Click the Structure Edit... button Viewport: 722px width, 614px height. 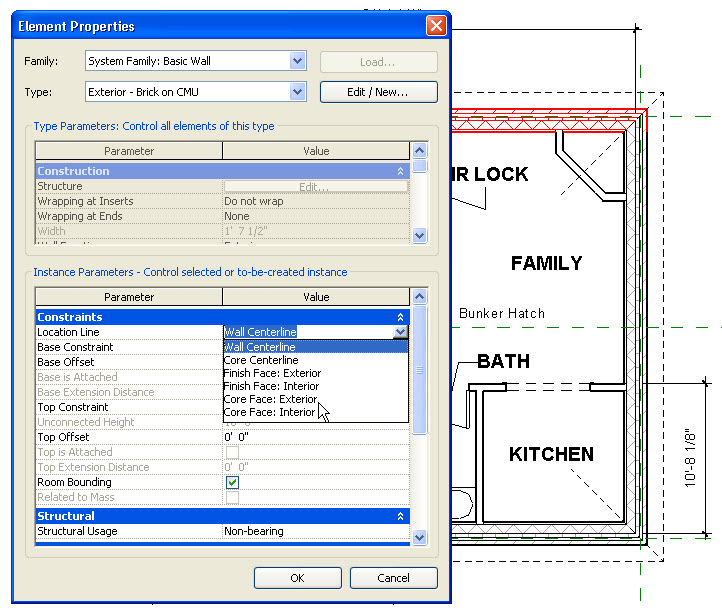(x=315, y=187)
